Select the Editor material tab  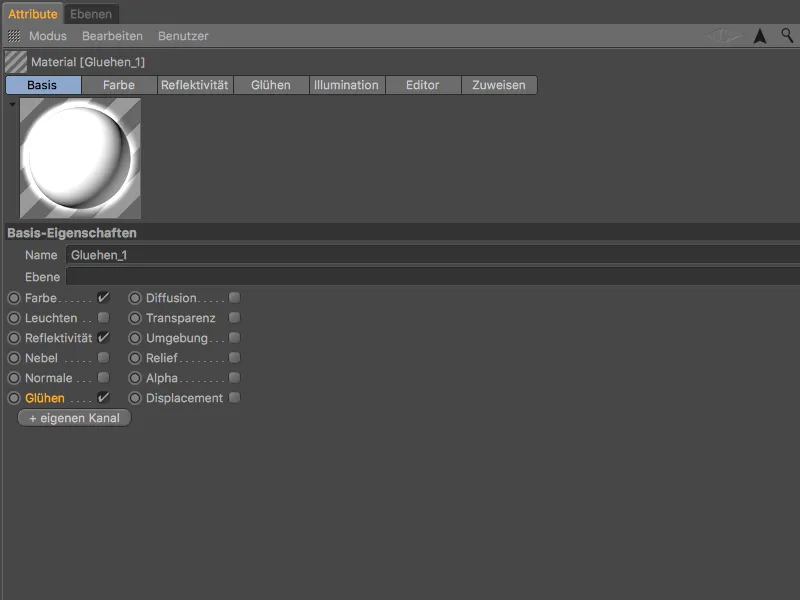coord(423,85)
